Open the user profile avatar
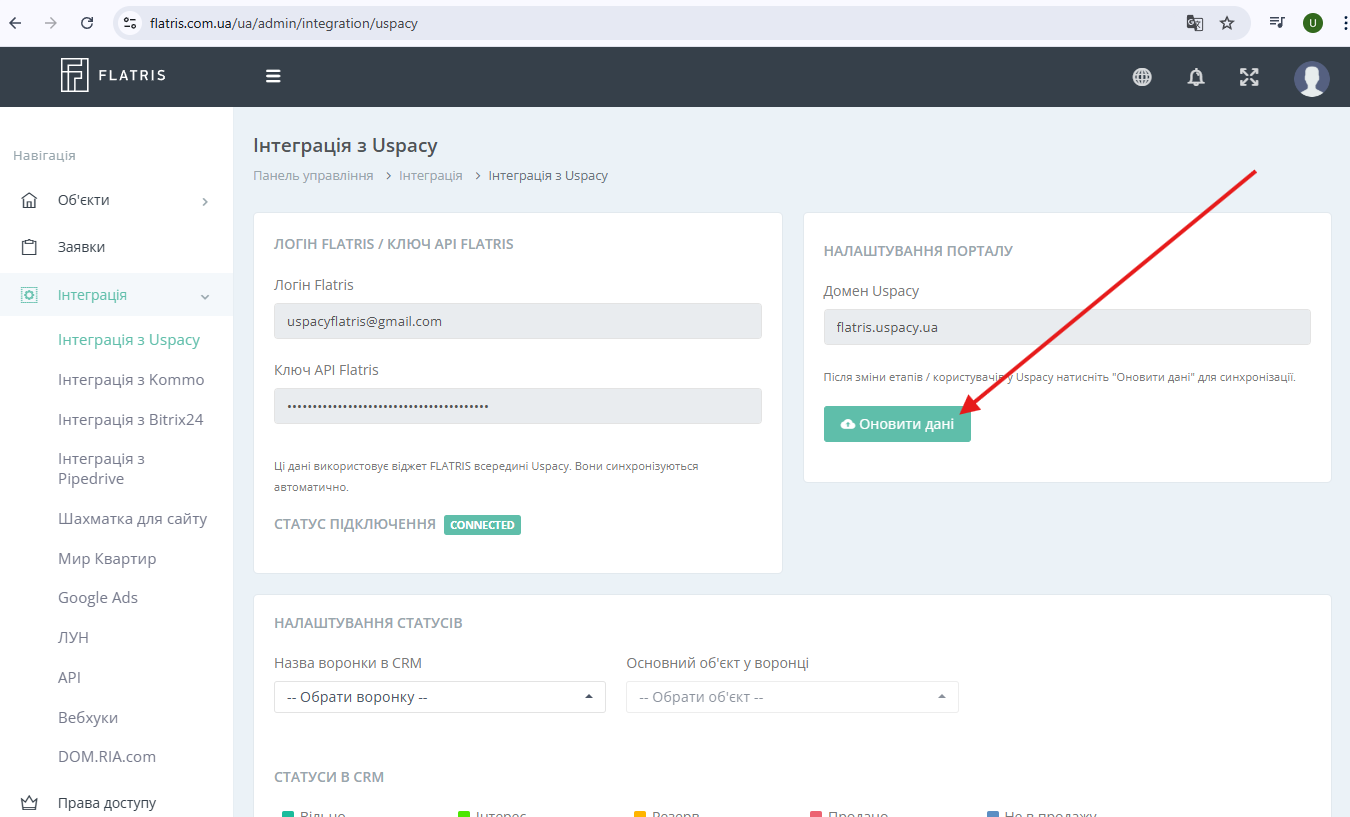Image resolution: width=1350 pixels, height=817 pixels. click(1311, 78)
